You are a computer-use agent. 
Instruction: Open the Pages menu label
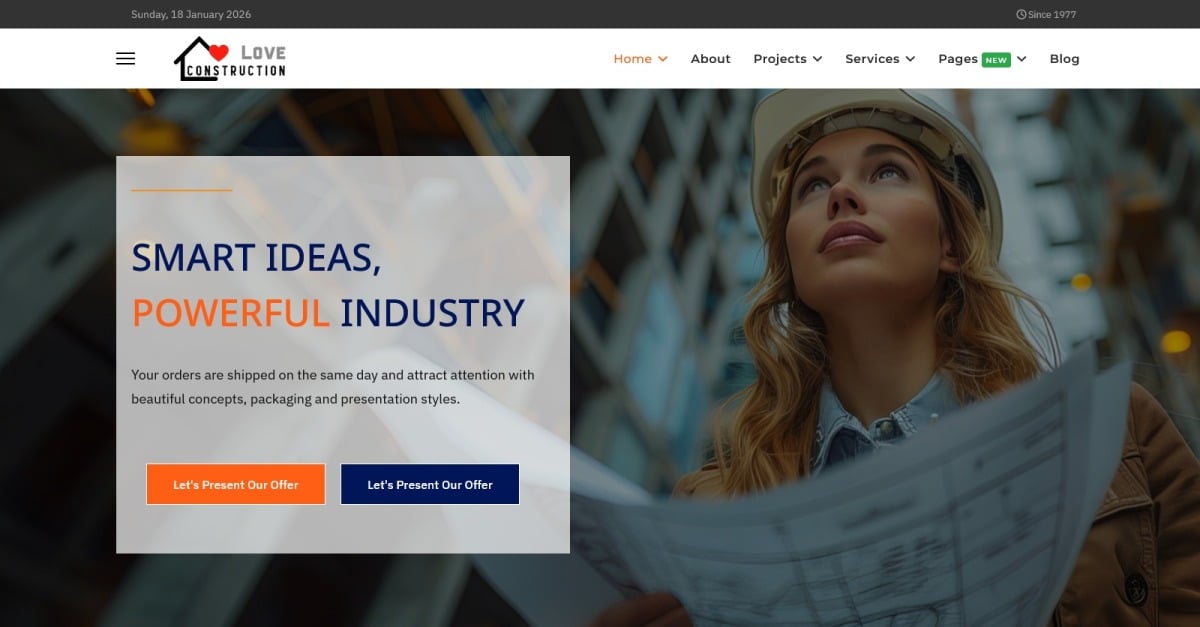tap(957, 59)
